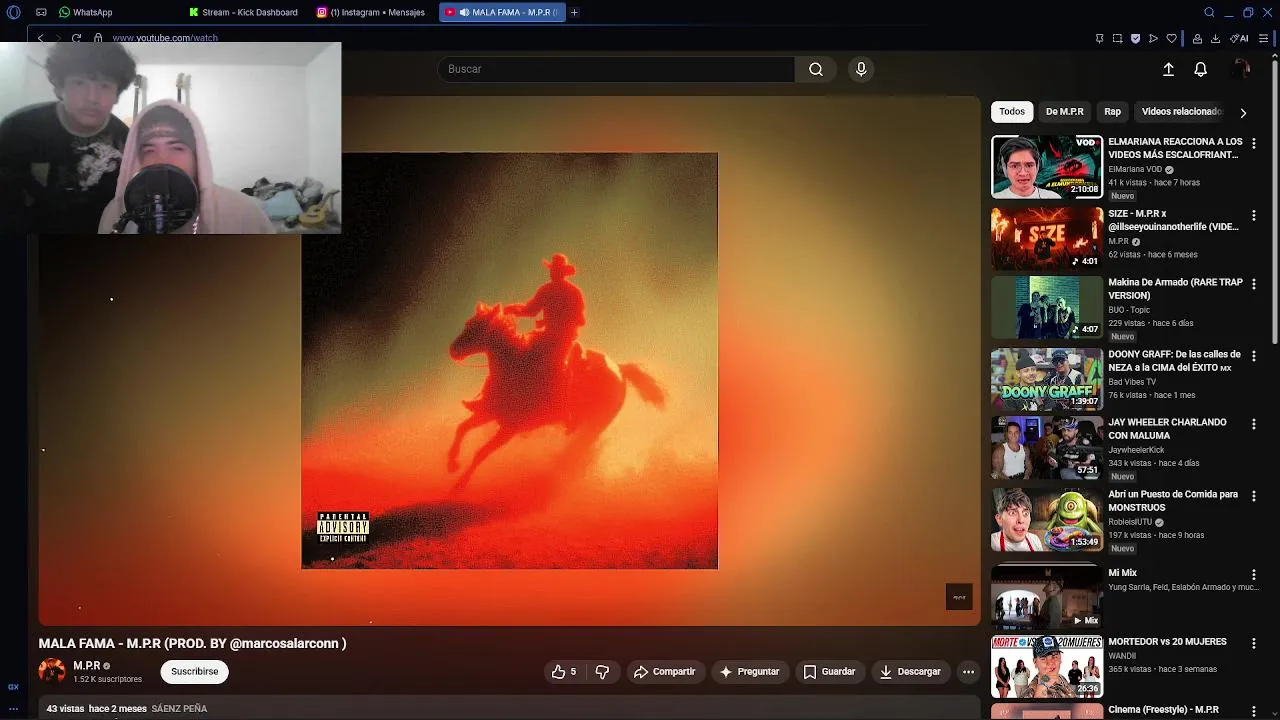Screen dimensions: 1280x720
Task: Select the Todos filter chip
Action: tap(1012, 112)
